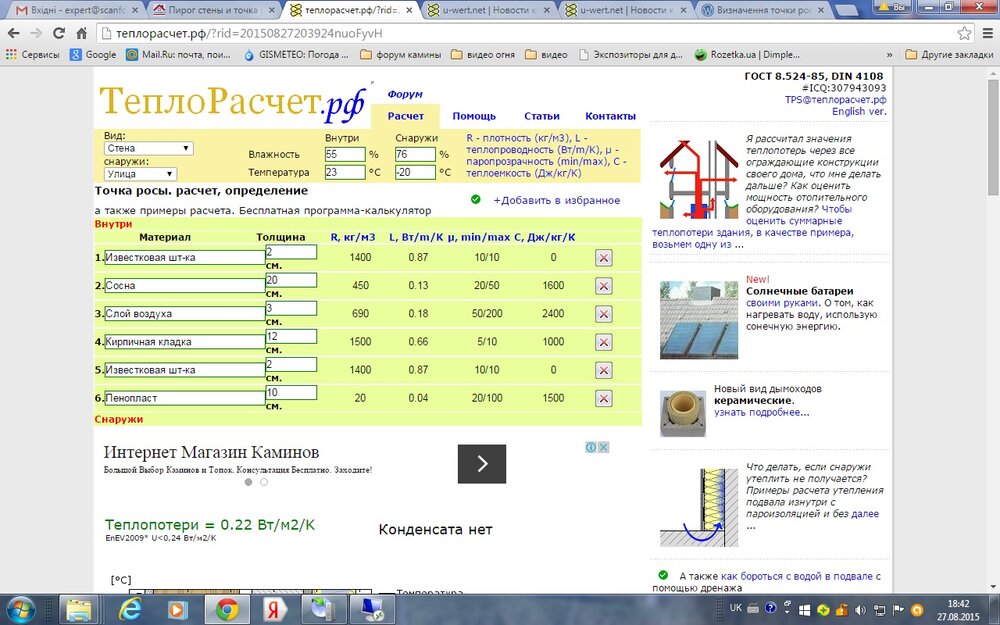The width and height of the screenshot is (1000, 625).
Task: Open the volume control in the system tray
Action: 860,610
